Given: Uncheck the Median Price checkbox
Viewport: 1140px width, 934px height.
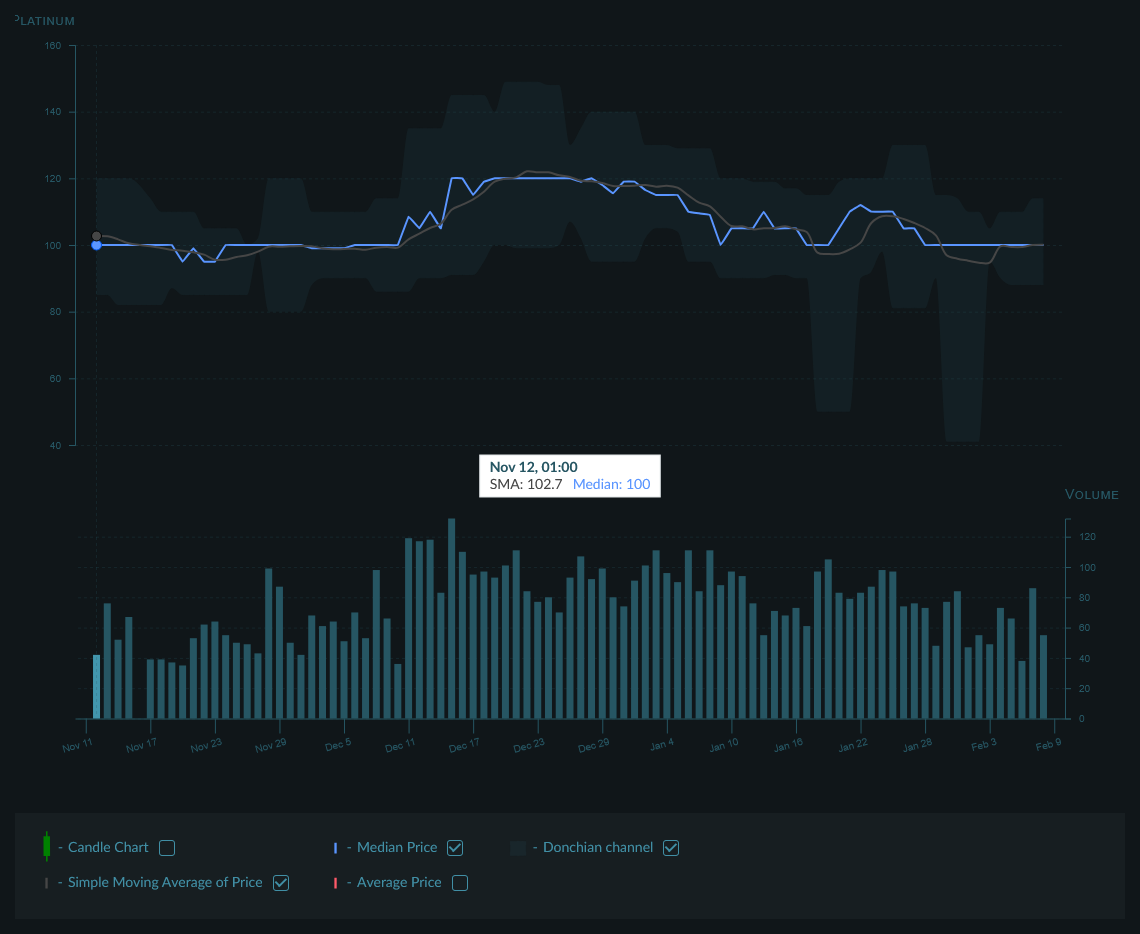Looking at the screenshot, I should coord(455,848).
